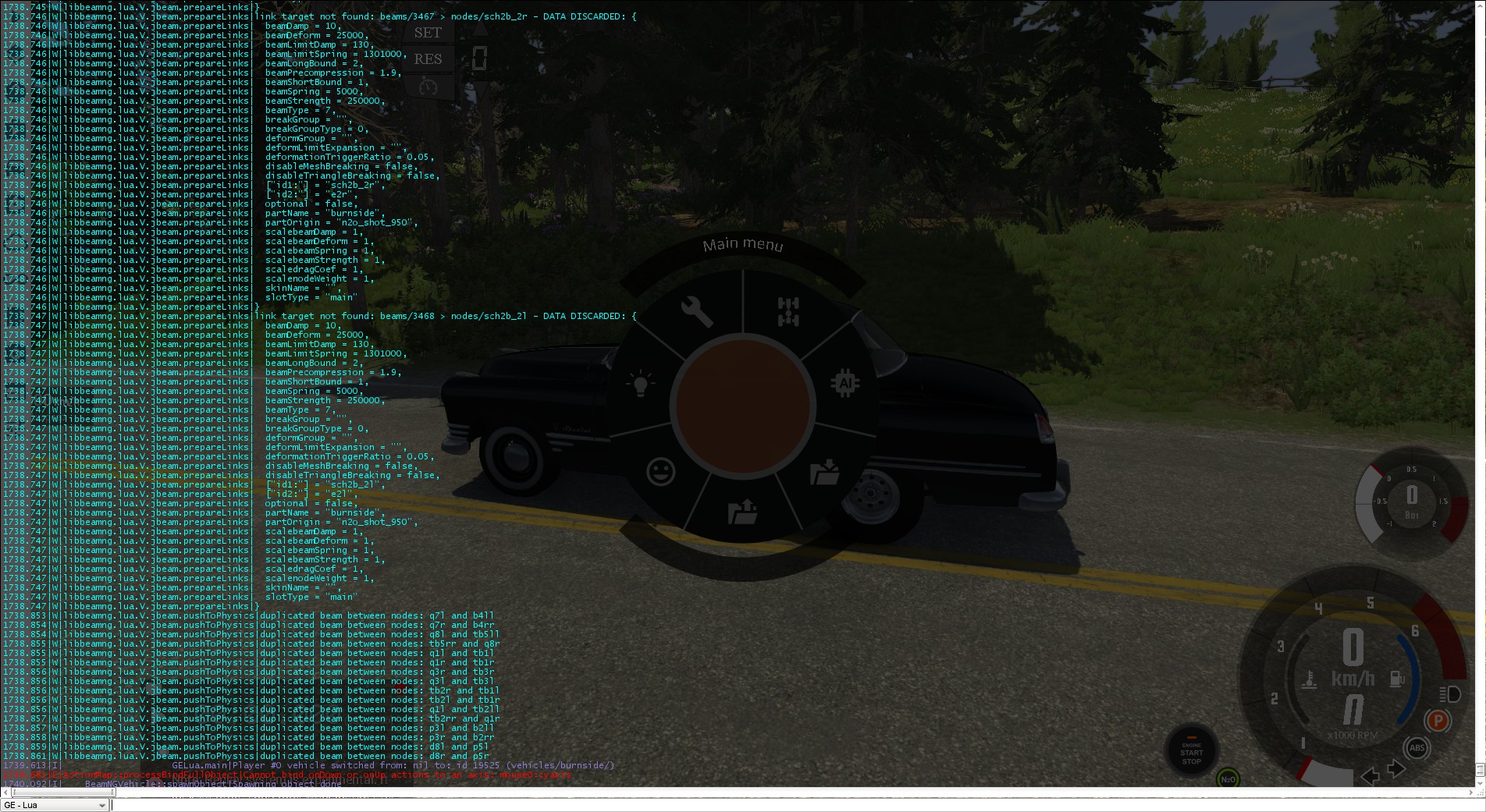Toggle the N2O nitrous indicator
1486x812 pixels.
point(1228,778)
